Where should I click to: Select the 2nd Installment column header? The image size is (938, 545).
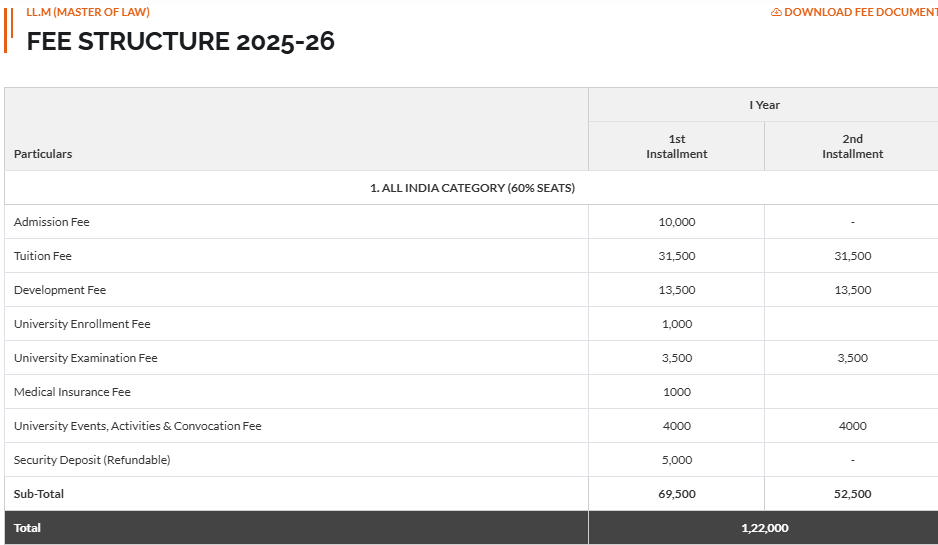(x=852, y=146)
